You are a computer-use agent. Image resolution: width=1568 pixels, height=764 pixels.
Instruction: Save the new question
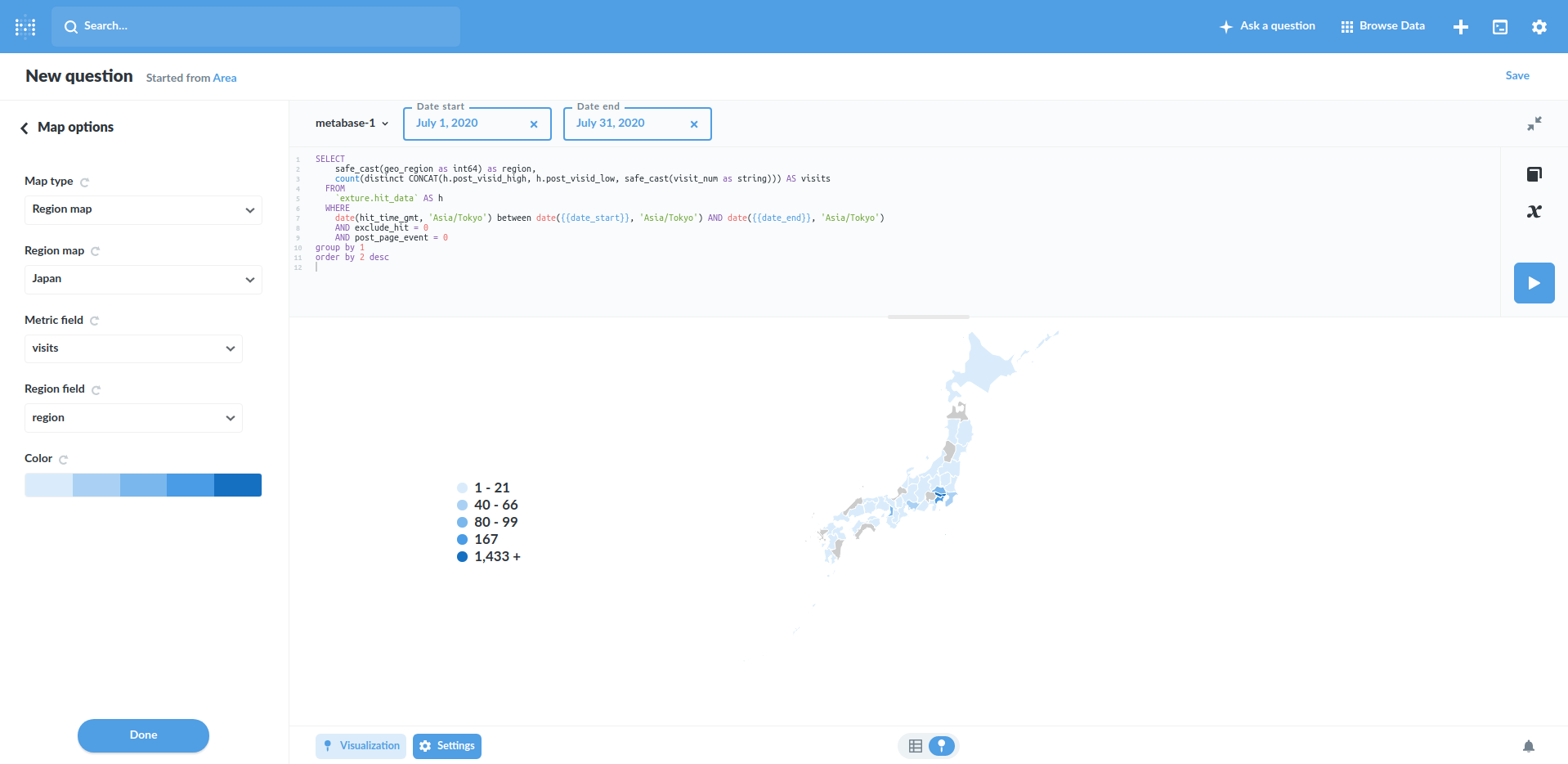pos(1517,75)
